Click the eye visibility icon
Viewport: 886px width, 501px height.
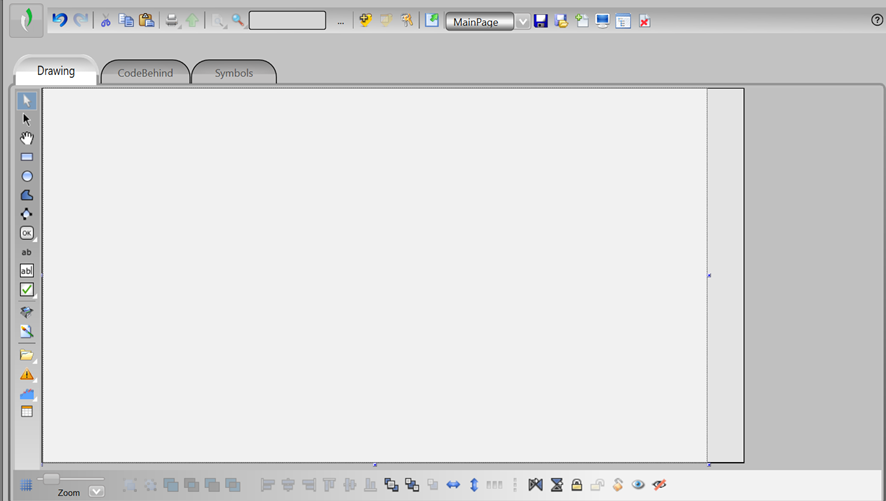(x=638, y=485)
